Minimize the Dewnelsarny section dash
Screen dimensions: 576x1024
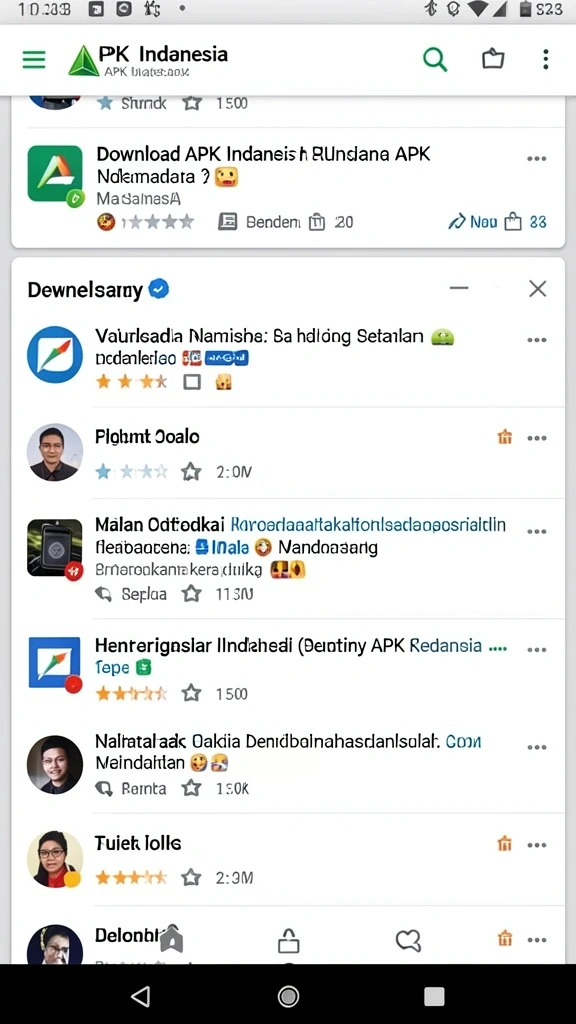[459, 288]
